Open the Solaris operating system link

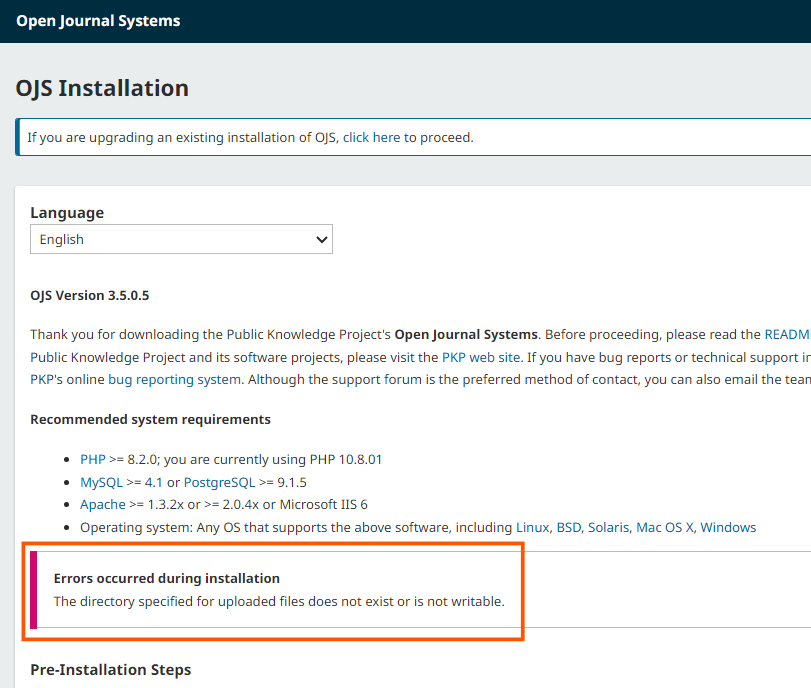[608, 527]
